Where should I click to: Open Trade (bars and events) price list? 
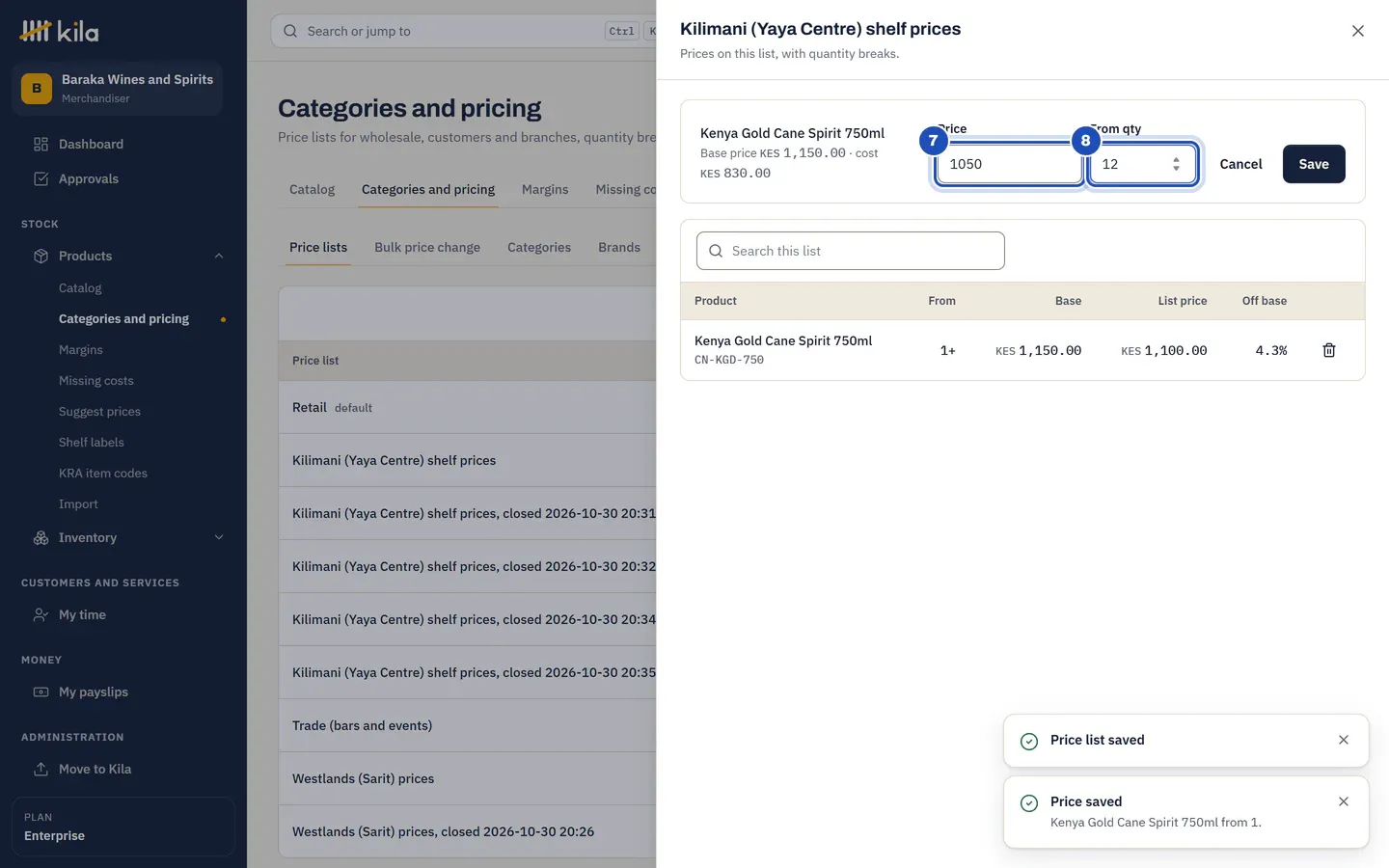468,725
